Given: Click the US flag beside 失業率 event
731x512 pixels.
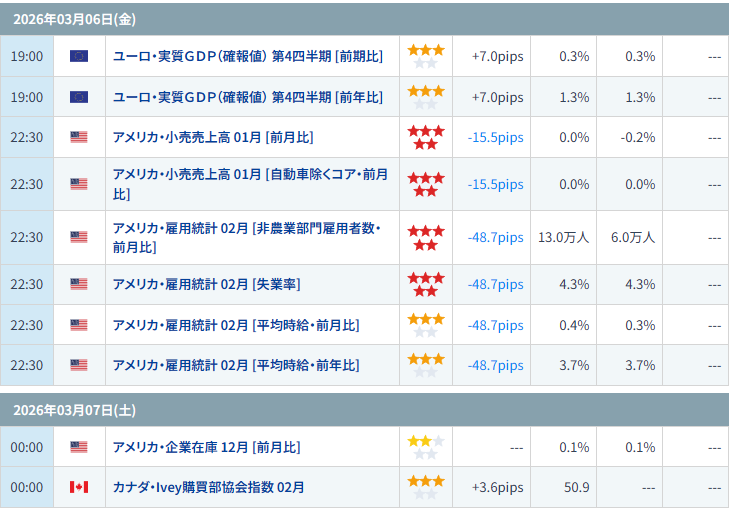Looking at the screenshot, I should (79, 284).
